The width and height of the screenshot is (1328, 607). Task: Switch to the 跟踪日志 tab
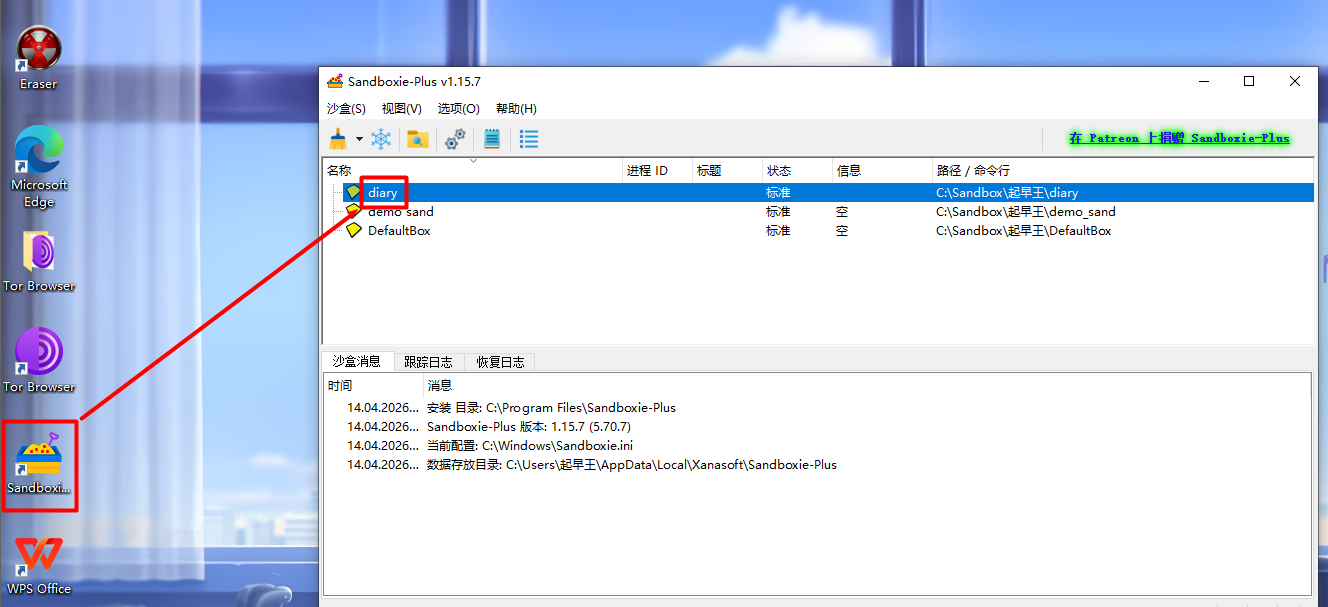pyautogui.click(x=428, y=362)
